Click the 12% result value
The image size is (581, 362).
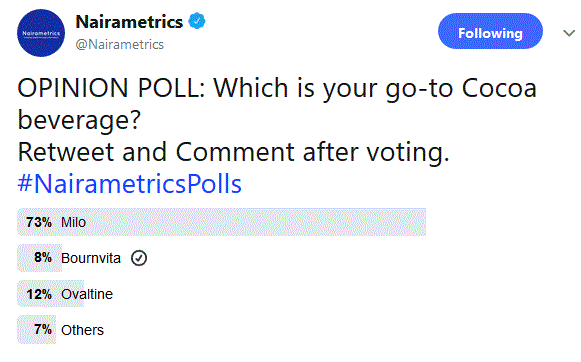[x=39, y=294]
